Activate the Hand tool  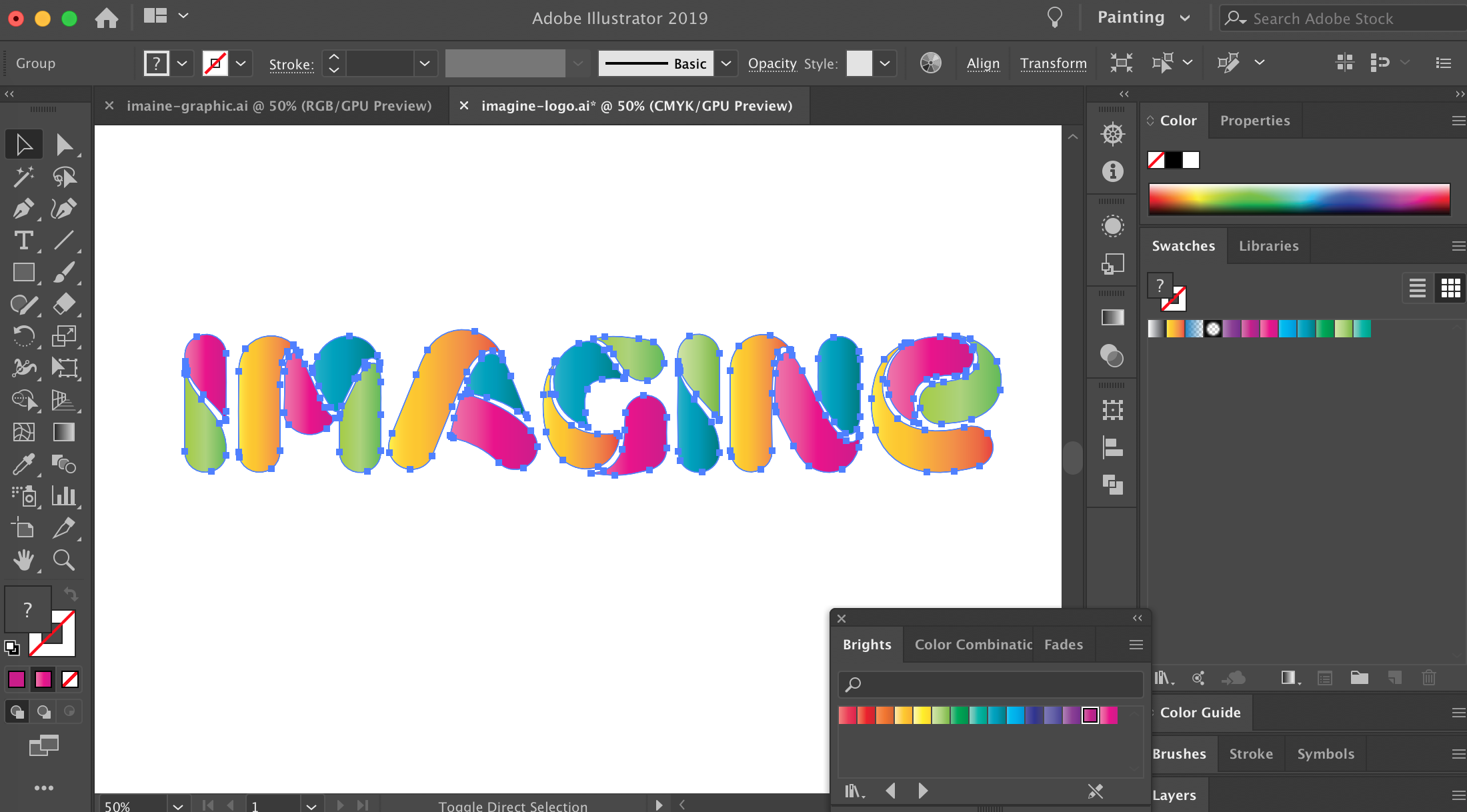pos(24,560)
